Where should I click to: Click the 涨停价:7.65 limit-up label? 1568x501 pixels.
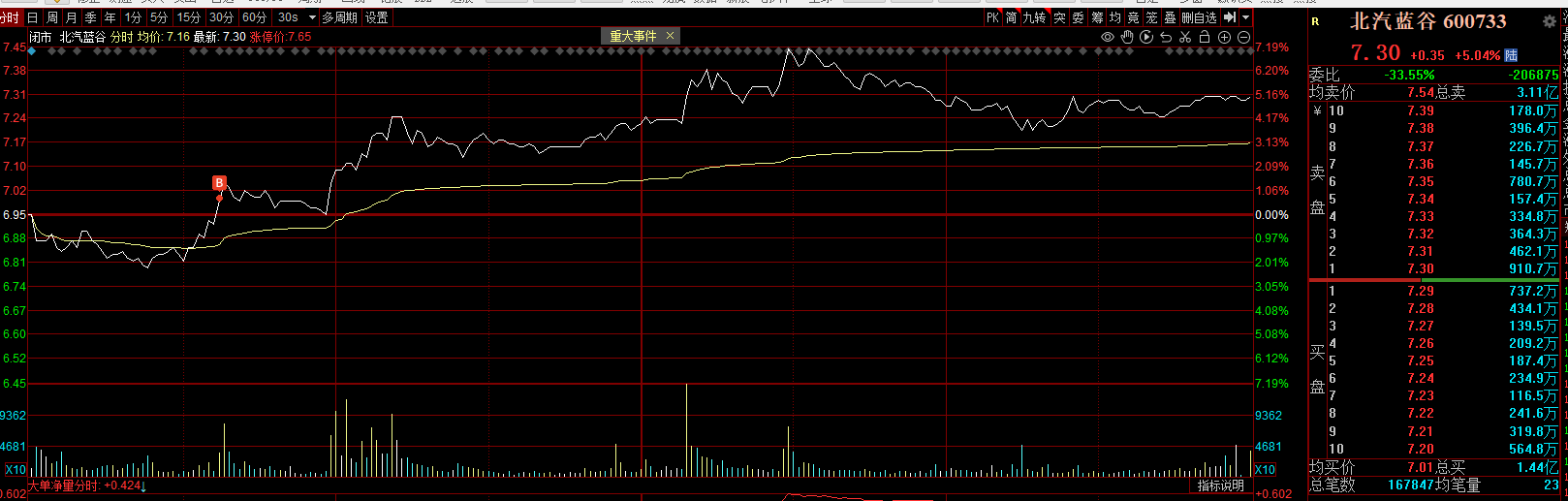click(280, 37)
